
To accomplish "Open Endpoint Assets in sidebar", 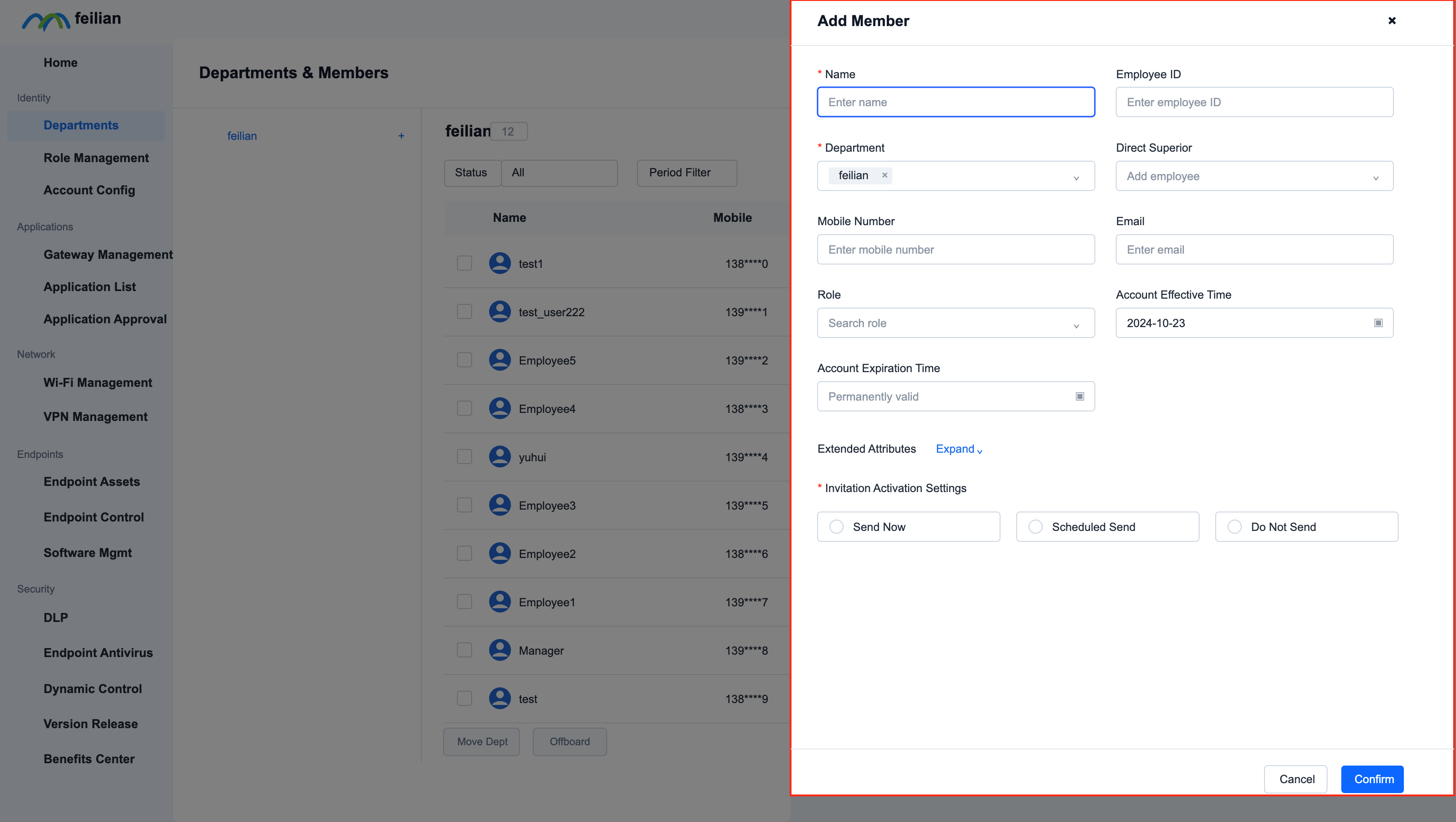I will coord(91,482).
